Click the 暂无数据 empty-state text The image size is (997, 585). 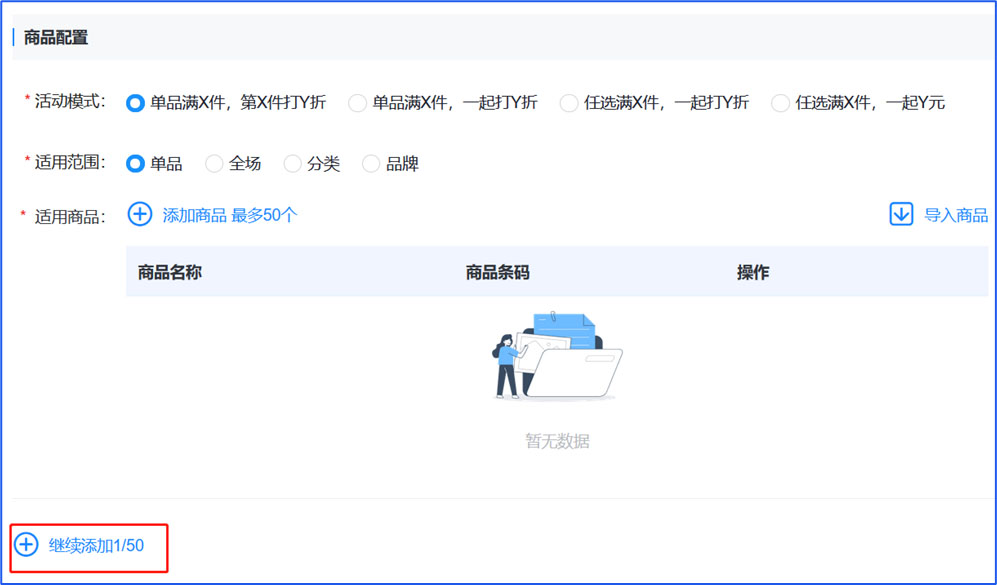[x=557, y=441]
